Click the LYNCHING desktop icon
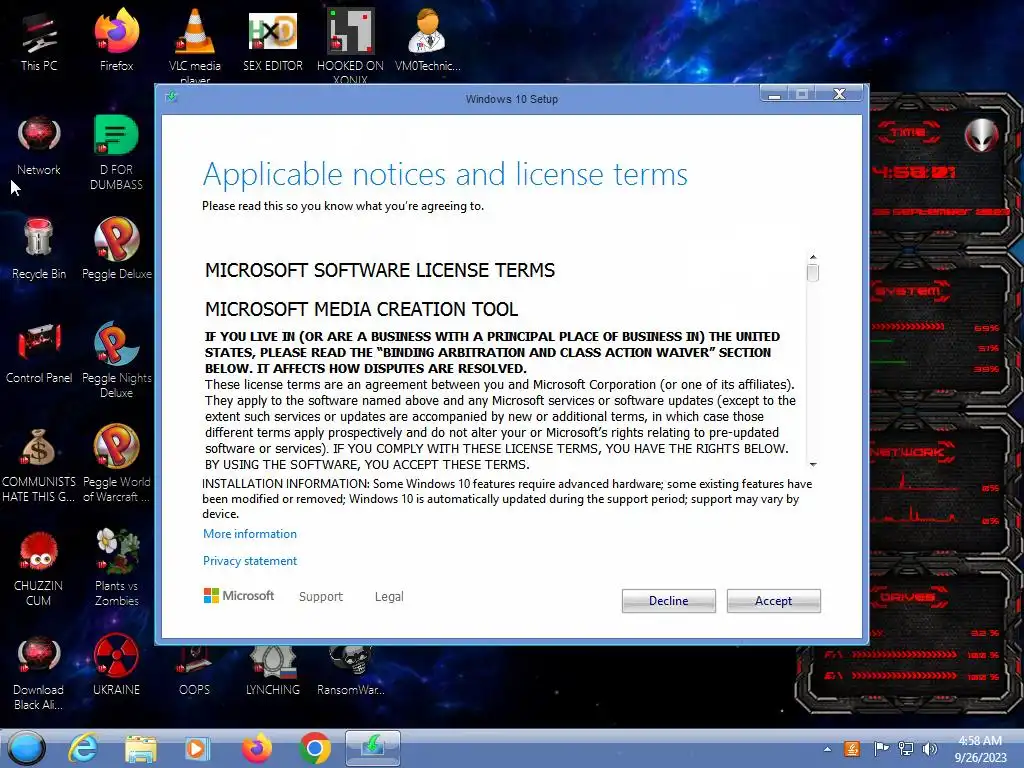1024x768 pixels. pos(273,671)
